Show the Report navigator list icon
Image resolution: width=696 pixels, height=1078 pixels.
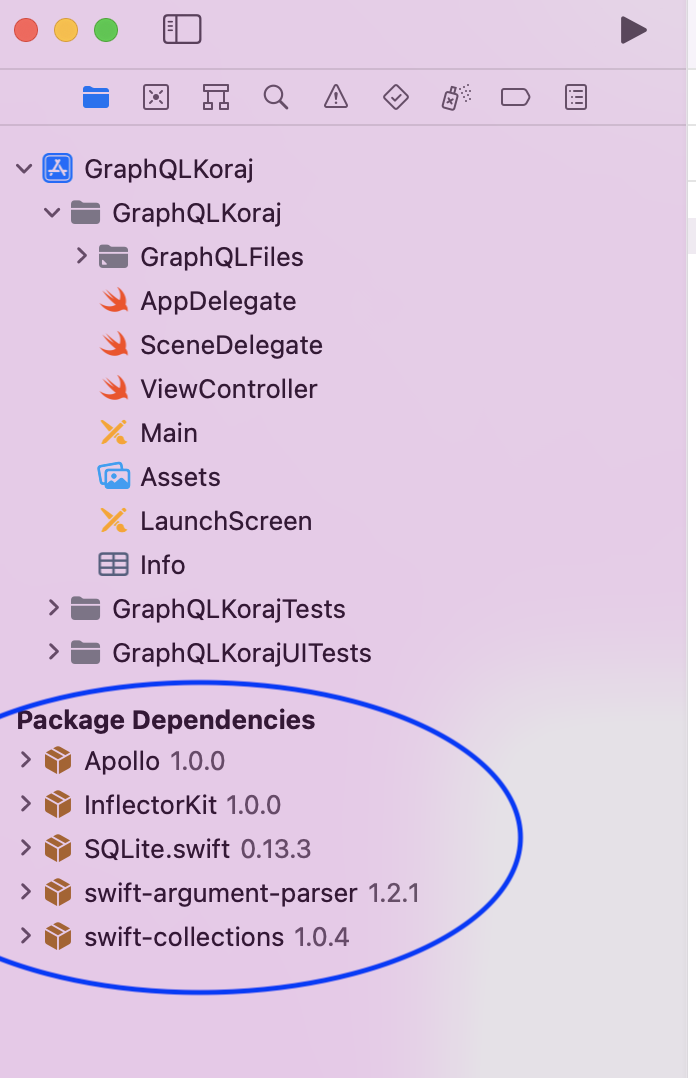pos(576,97)
